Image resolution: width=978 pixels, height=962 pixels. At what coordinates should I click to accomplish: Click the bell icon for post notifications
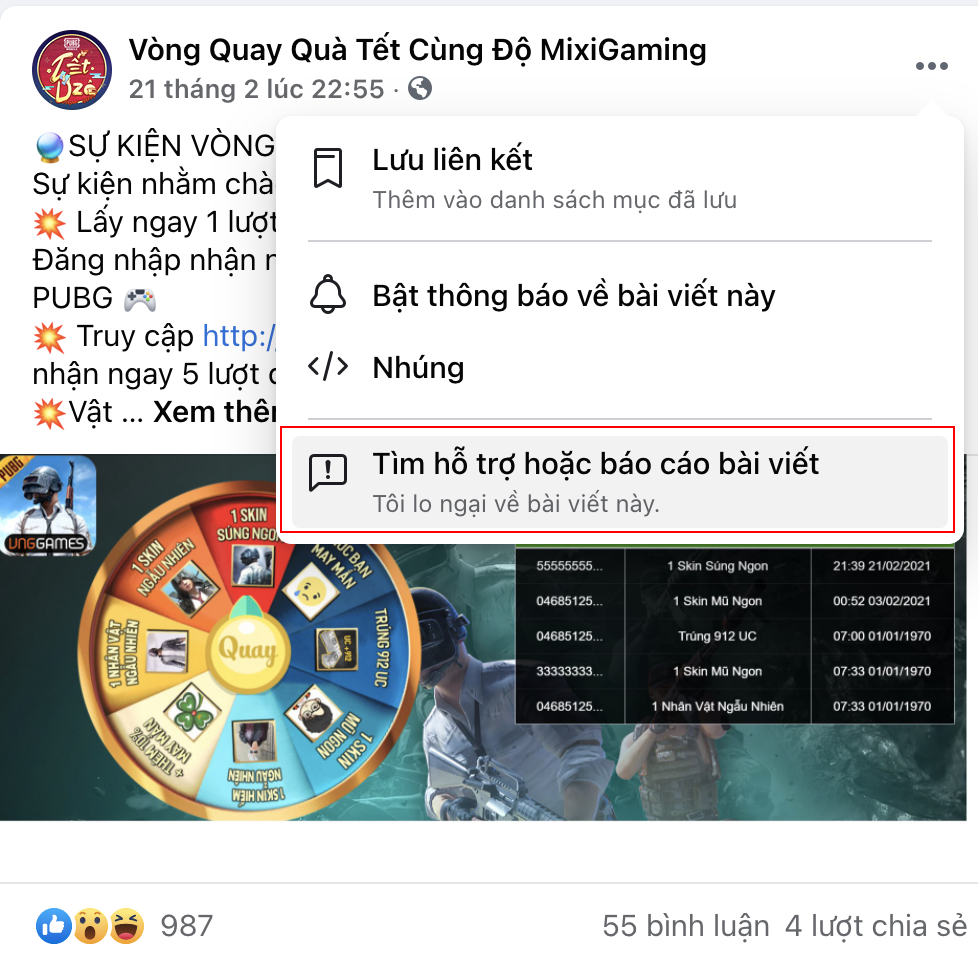(x=328, y=294)
